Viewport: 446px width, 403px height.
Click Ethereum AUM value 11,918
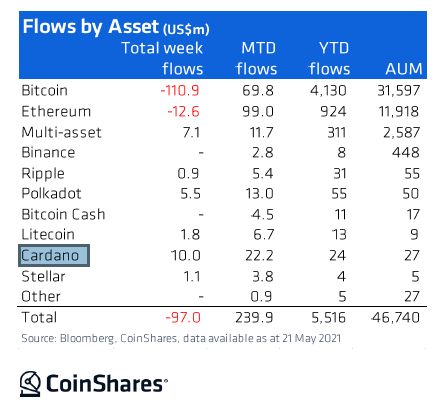[x=399, y=112]
